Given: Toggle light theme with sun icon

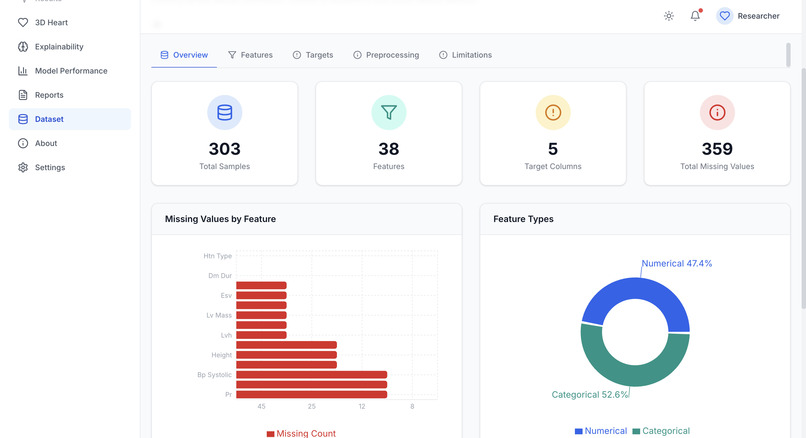Looking at the screenshot, I should coord(669,16).
